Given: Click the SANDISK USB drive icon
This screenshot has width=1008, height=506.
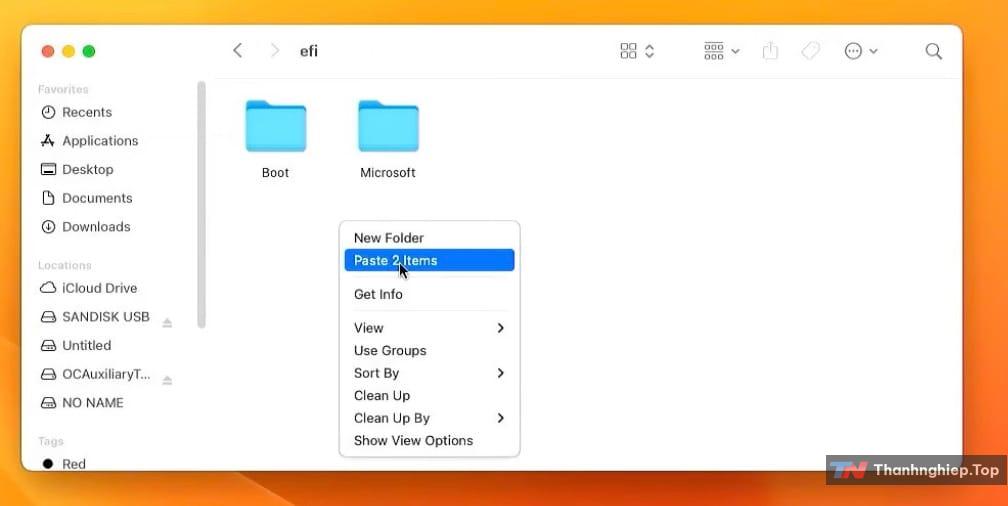Looking at the screenshot, I should 48,317.
